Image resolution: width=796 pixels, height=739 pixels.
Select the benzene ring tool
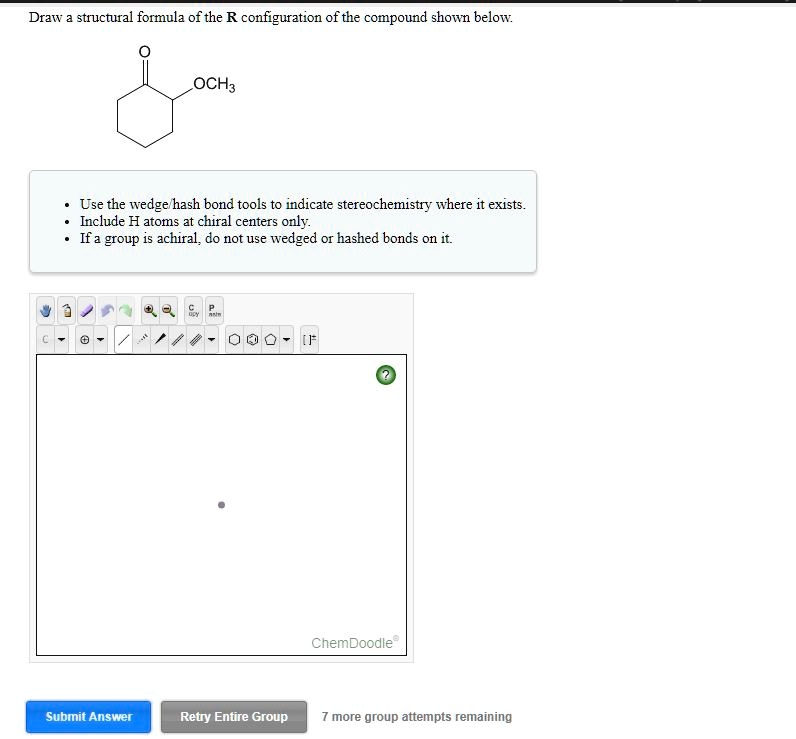coord(252,339)
